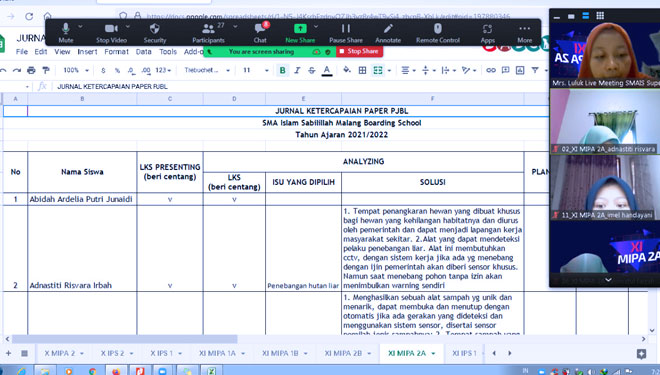Open more number formats (123) dropdown
Screen dimensions: 660x375
click(x=163, y=70)
